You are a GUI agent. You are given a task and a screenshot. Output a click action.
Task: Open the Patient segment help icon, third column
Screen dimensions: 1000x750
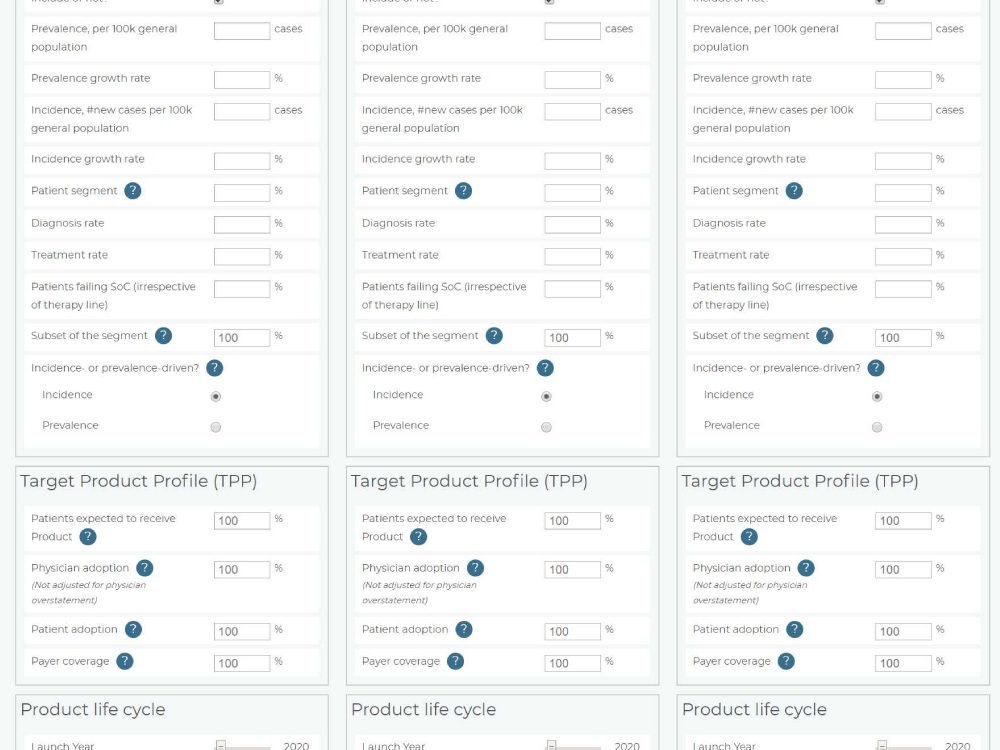(x=795, y=191)
